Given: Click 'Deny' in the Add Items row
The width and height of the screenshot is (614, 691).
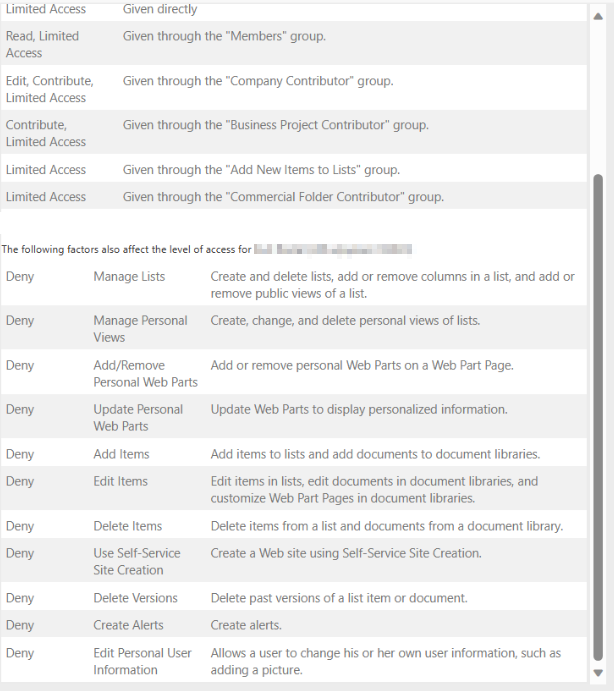Looking at the screenshot, I should (20, 454).
